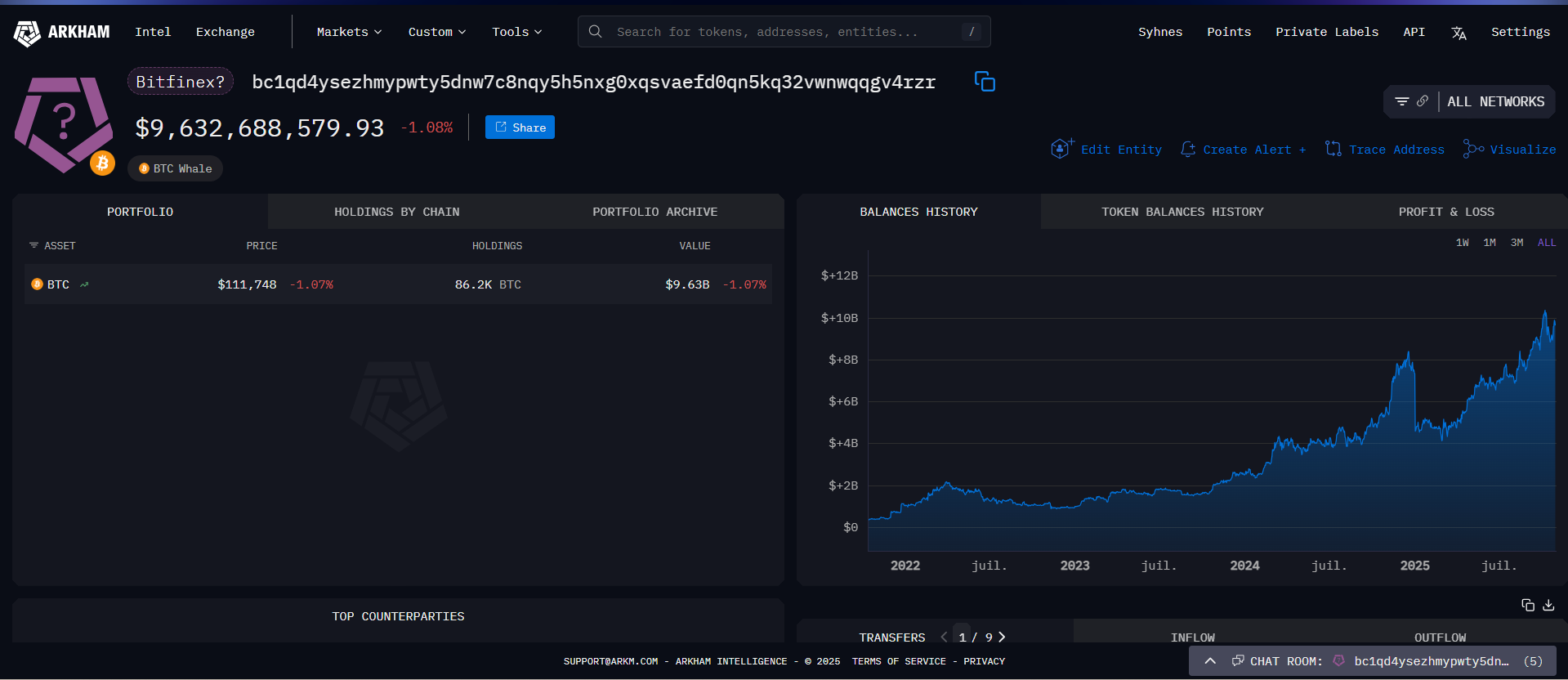The width and height of the screenshot is (1568, 680).
Task: Open the Intel page
Action: (x=153, y=32)
